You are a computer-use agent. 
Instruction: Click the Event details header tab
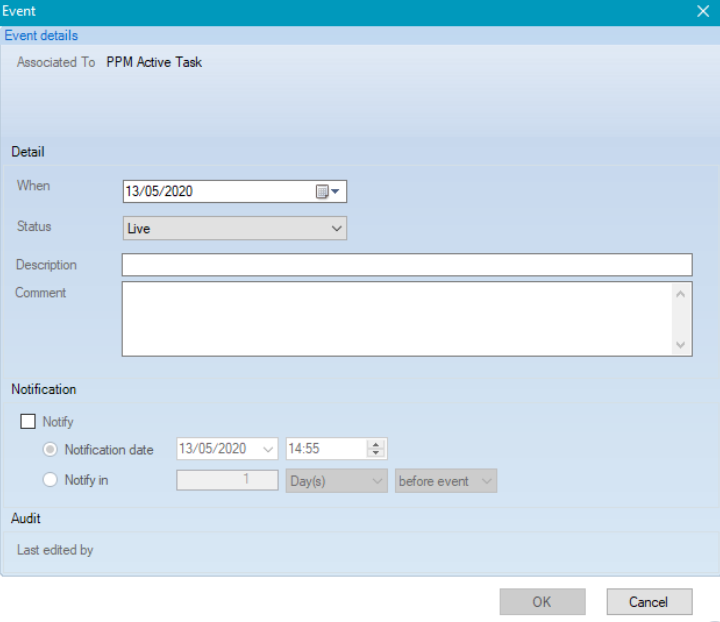(41, 36)
